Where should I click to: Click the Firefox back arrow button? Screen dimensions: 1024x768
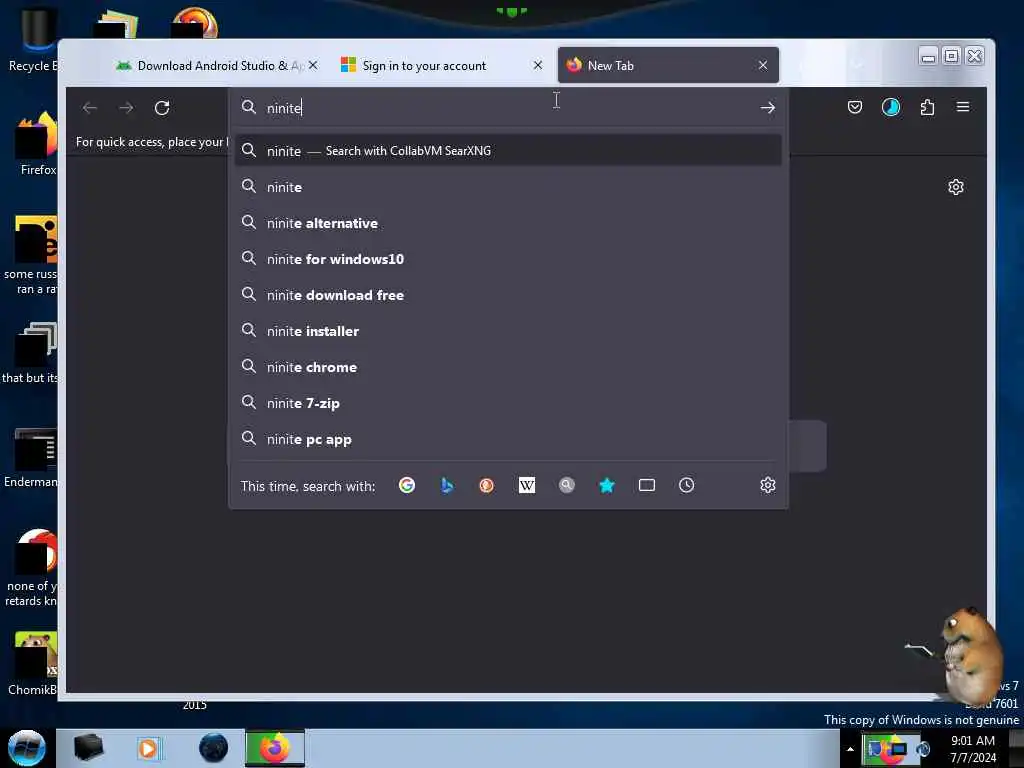point(90,108)
